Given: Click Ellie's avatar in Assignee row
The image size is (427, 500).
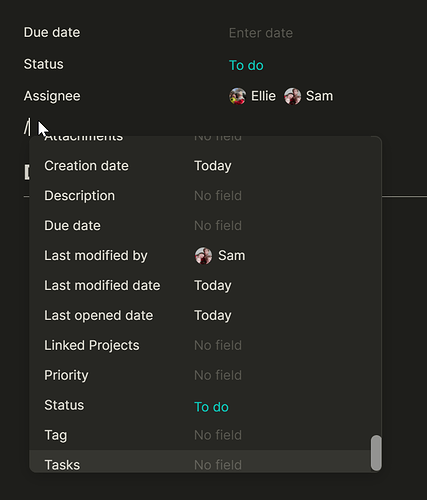Looking at the screenshot, I should pyautogui.click(x=237, y=96).
